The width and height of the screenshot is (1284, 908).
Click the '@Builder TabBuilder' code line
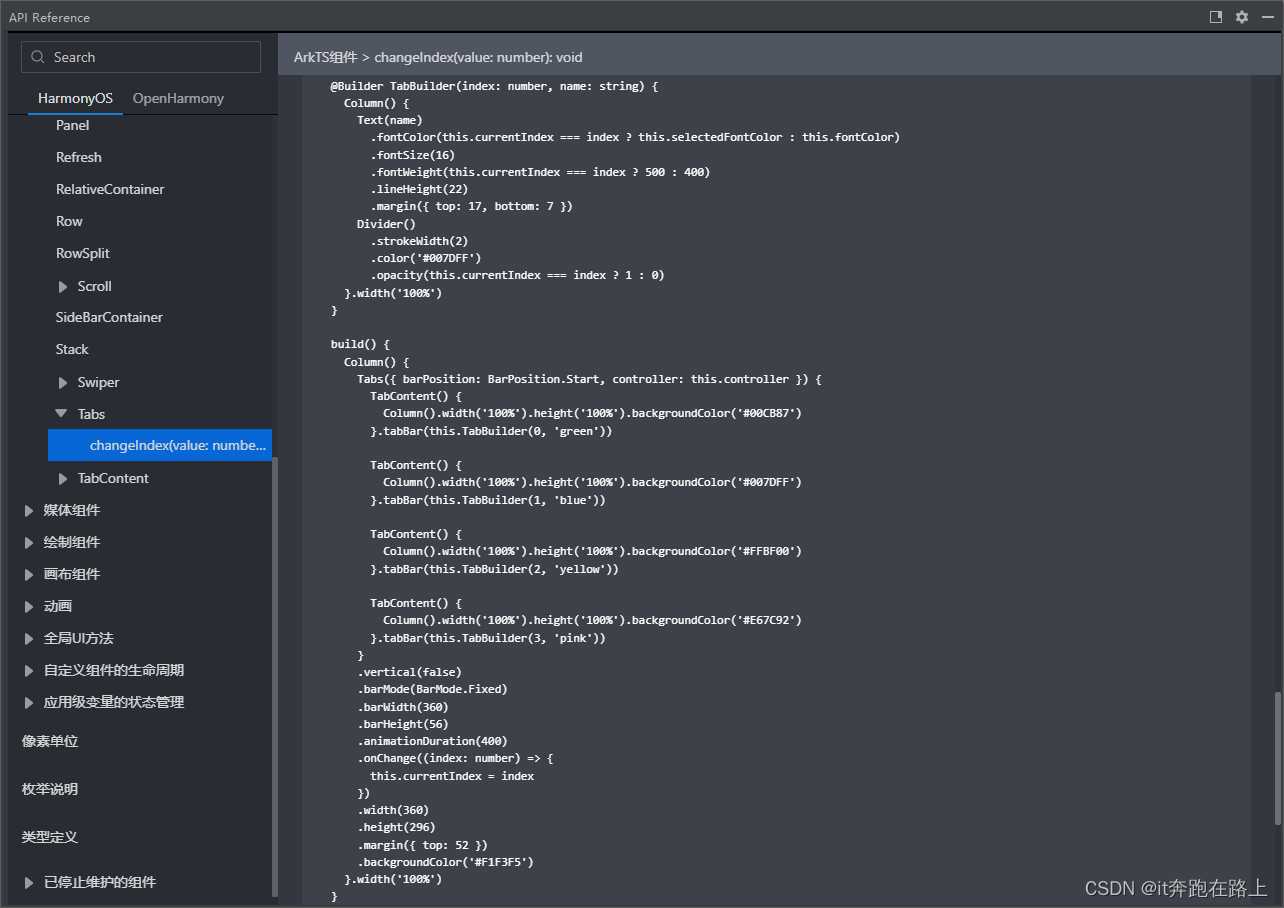pos(494,86)
